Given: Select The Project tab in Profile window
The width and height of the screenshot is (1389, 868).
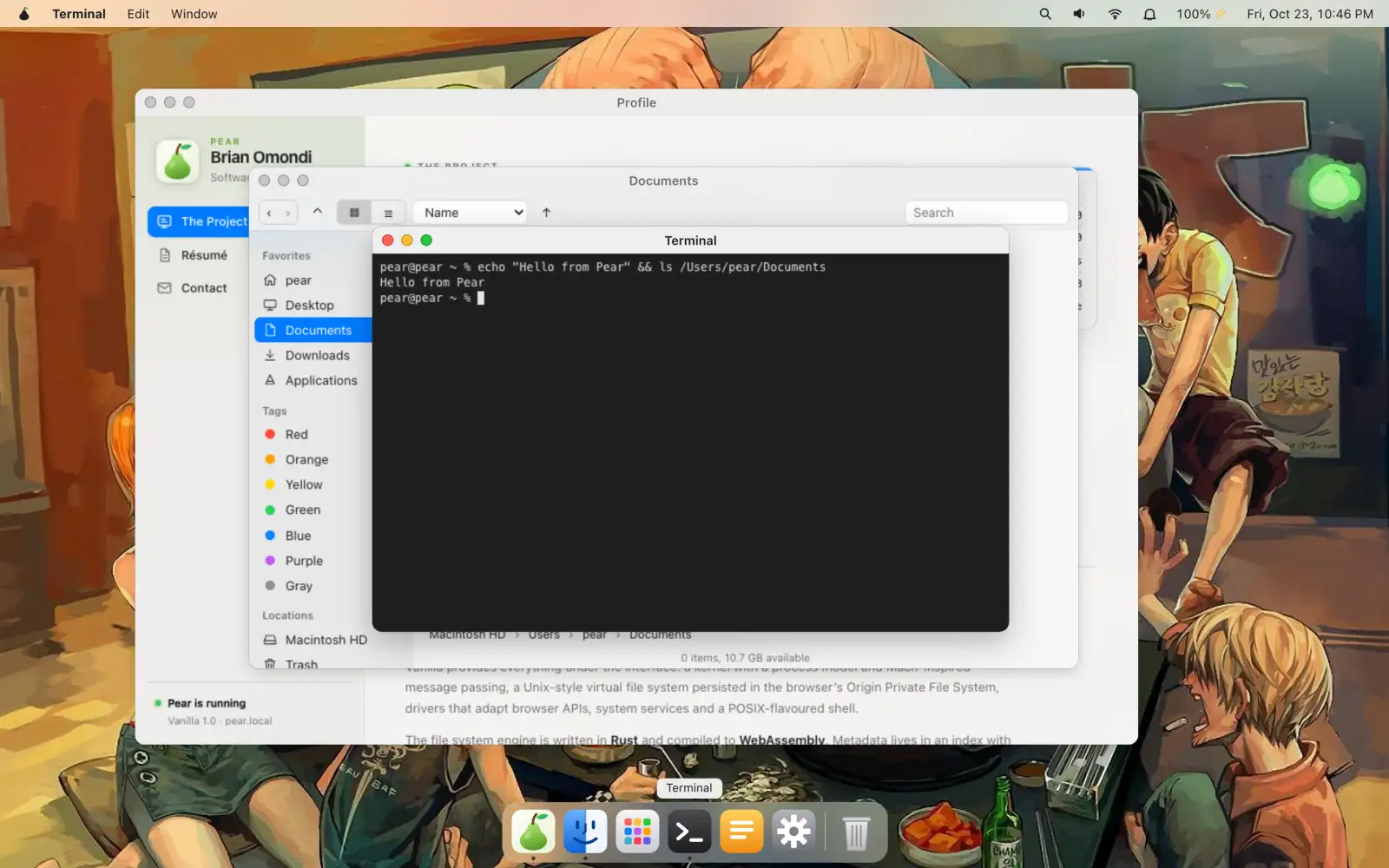Looking at the screenshot, I should (x=199, y=221).
